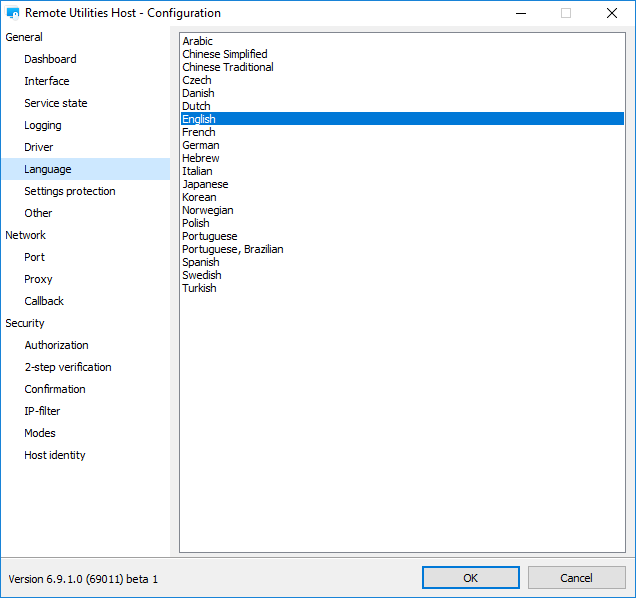Select Arabic language option
Image resolution: width=636 pixels, height=598 pixels.
tap(198, 41)
